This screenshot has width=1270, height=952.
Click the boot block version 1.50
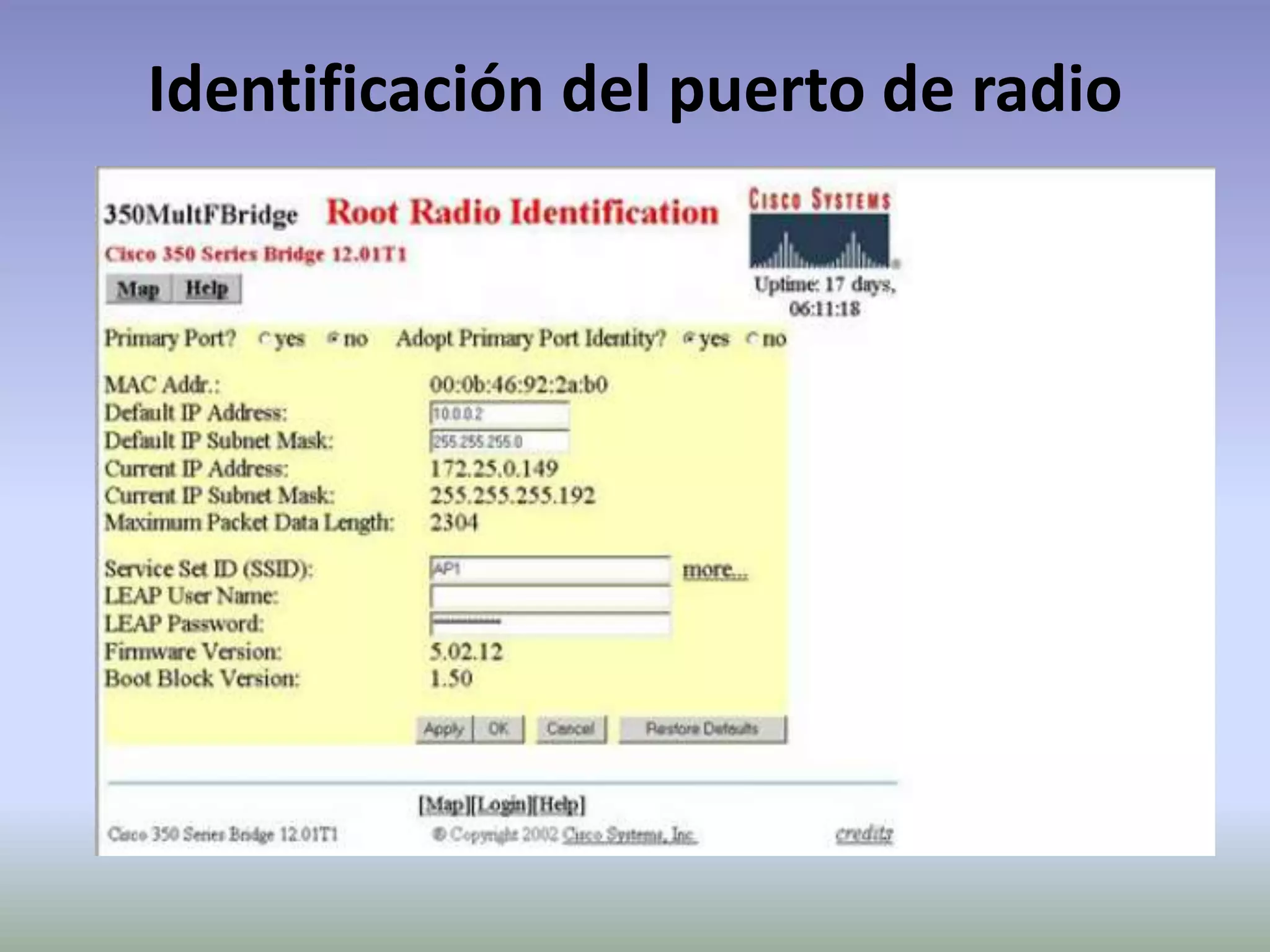coord(451,679)
